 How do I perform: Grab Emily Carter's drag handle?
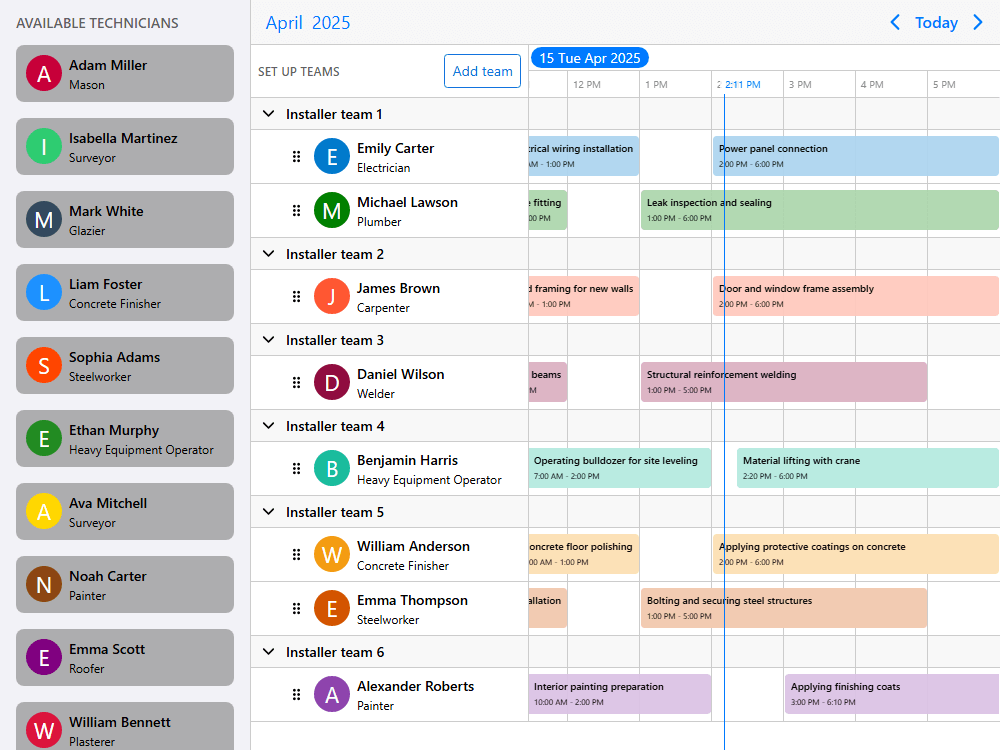297,156
